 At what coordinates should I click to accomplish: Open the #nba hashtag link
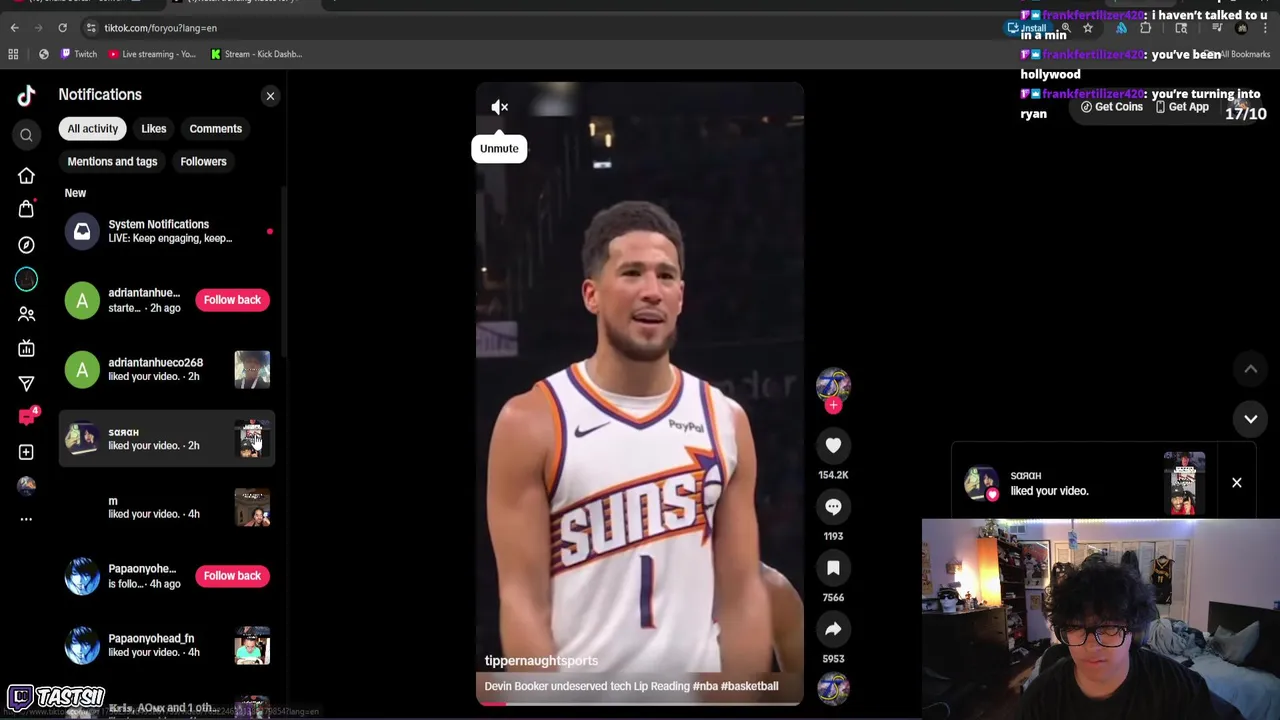pyautogui.click(x=705, y=686)
